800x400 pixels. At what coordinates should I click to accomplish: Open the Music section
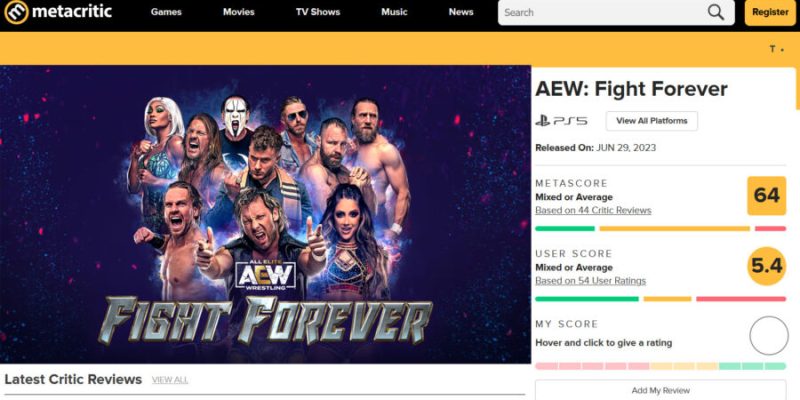394,12
